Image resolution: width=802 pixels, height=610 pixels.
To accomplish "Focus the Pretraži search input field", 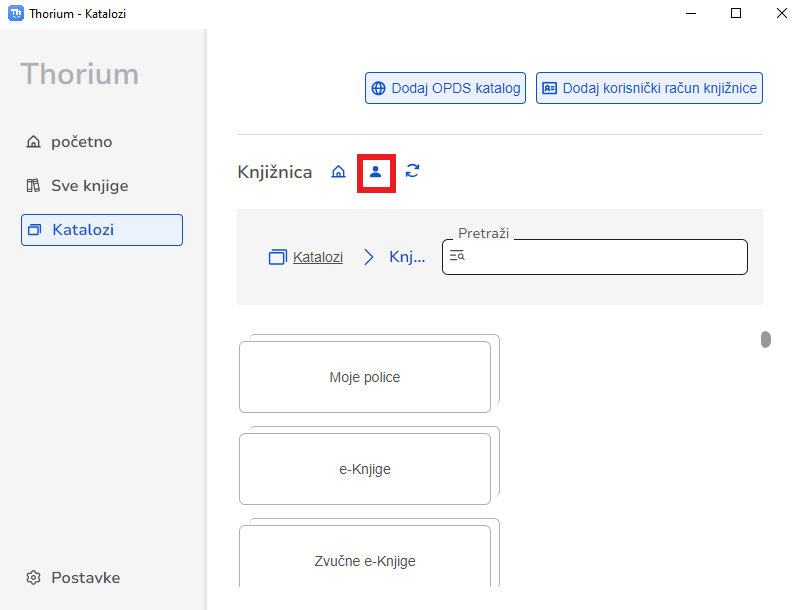I will click(605, 257).
